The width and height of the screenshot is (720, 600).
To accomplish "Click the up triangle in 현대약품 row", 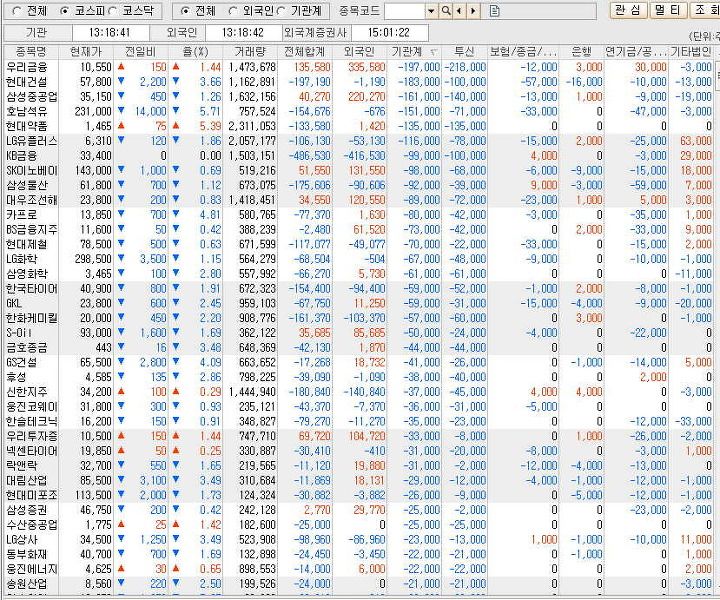I will click(121, 125).
